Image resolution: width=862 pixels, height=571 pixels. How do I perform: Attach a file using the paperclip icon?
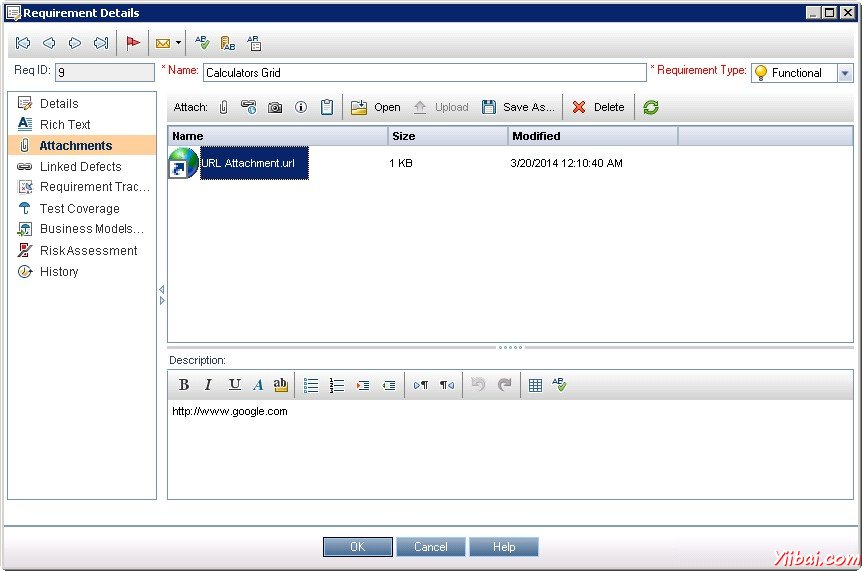point(223,107)
